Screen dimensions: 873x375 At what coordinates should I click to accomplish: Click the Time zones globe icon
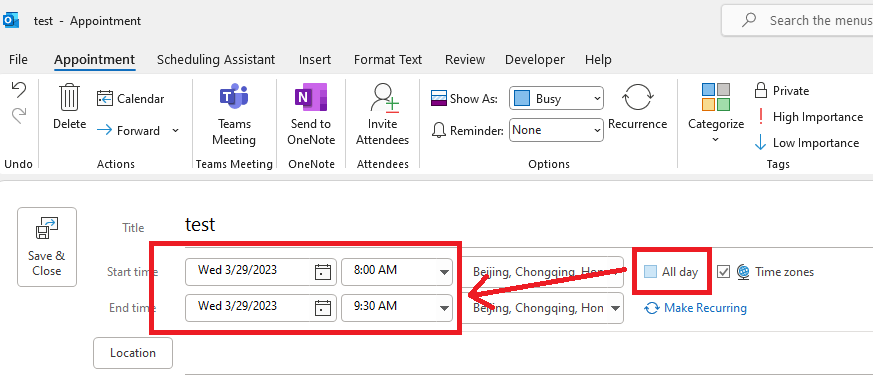[743, 272]
